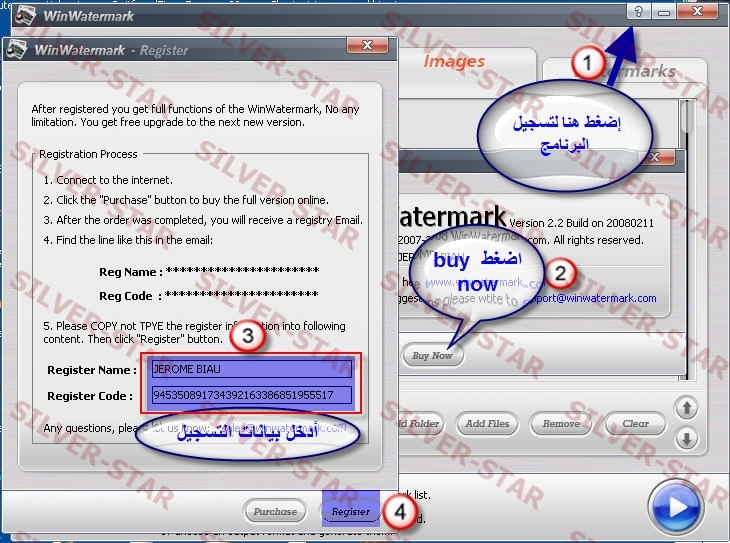Close the About window with its X button
Screen dimensions: 730x543
pos(656,157)
